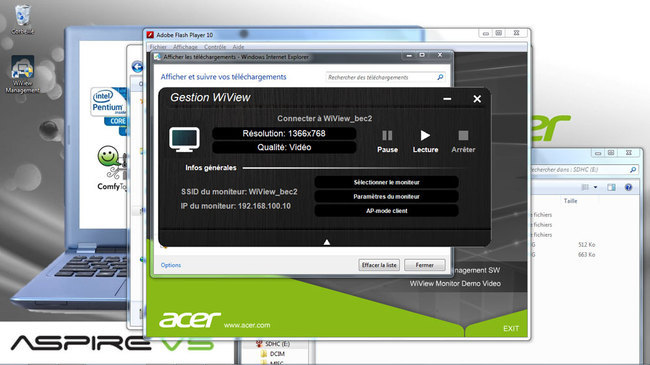The height and width of the screenshot is (365, 650).
Task: Click the 512 Ko size value
Action: tap(586, 245)
